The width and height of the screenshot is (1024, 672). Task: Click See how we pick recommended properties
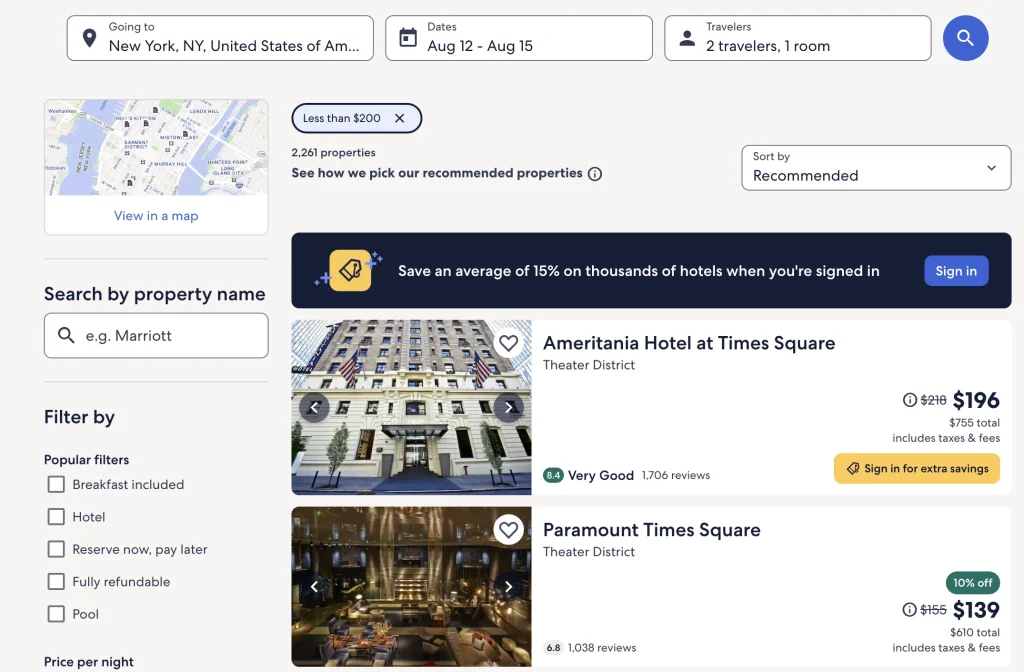pyautogui.click(x=437, y=173)
